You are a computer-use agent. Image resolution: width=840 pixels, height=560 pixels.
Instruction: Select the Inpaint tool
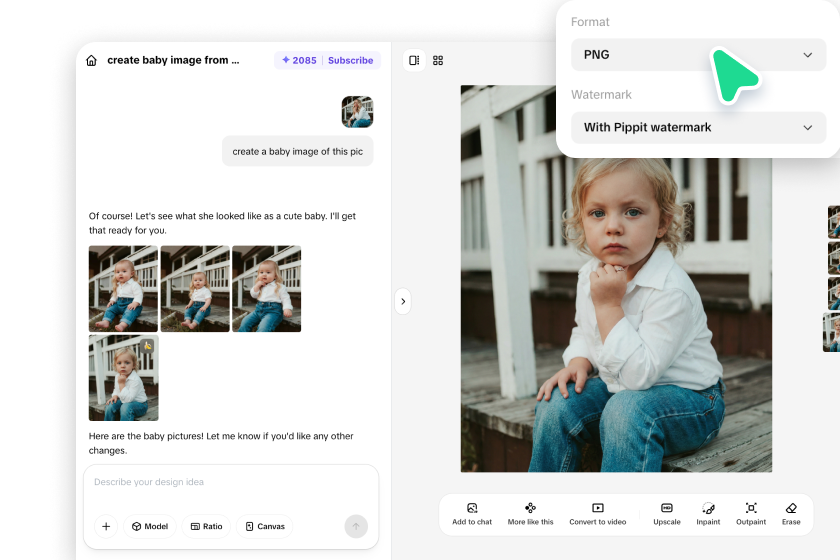pos(708,513)
